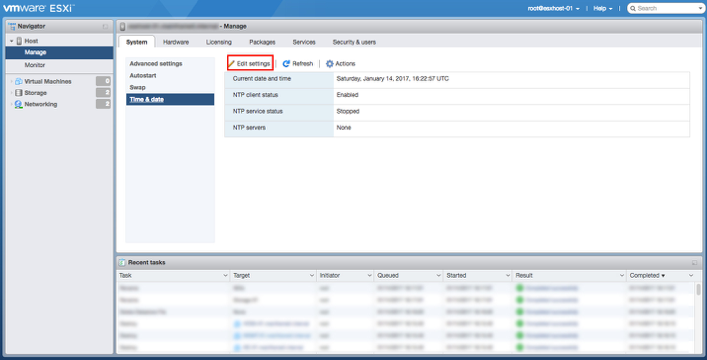Open the Completed column dropdown arrow
This screenshot has width=707, height=360.
pos(691,276)
